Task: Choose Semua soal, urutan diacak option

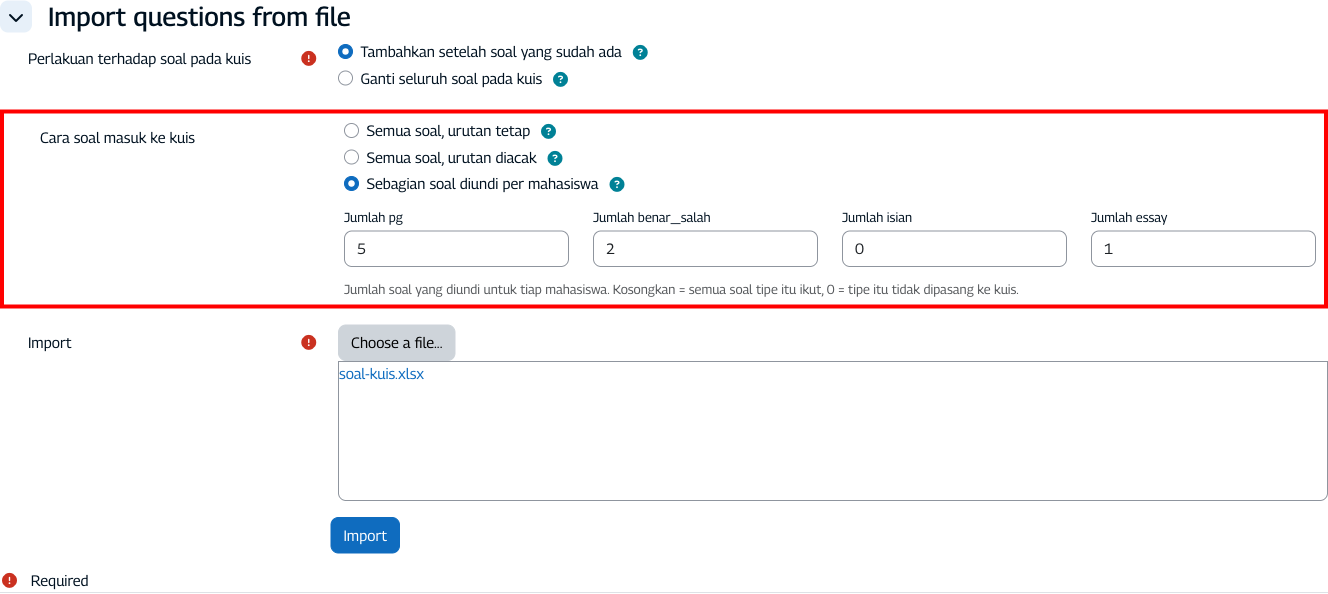Action: coord(351,157)
